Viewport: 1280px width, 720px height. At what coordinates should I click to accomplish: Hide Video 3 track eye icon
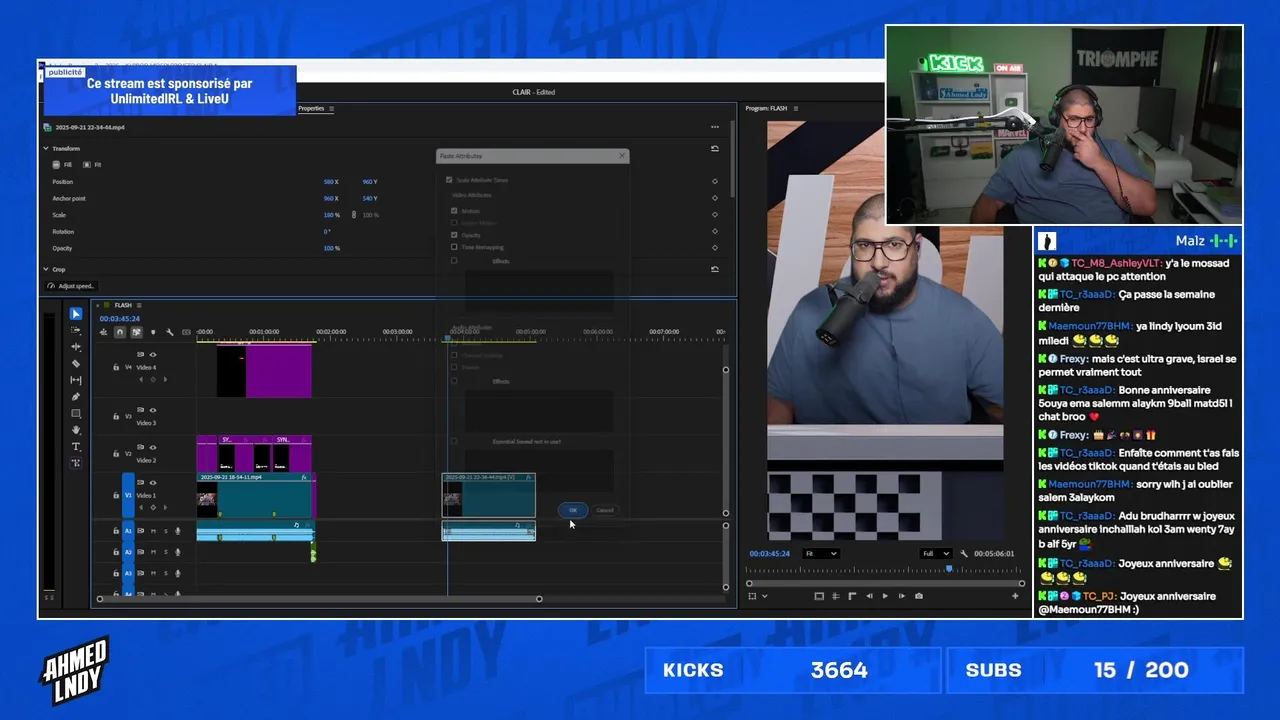[153, 409]
